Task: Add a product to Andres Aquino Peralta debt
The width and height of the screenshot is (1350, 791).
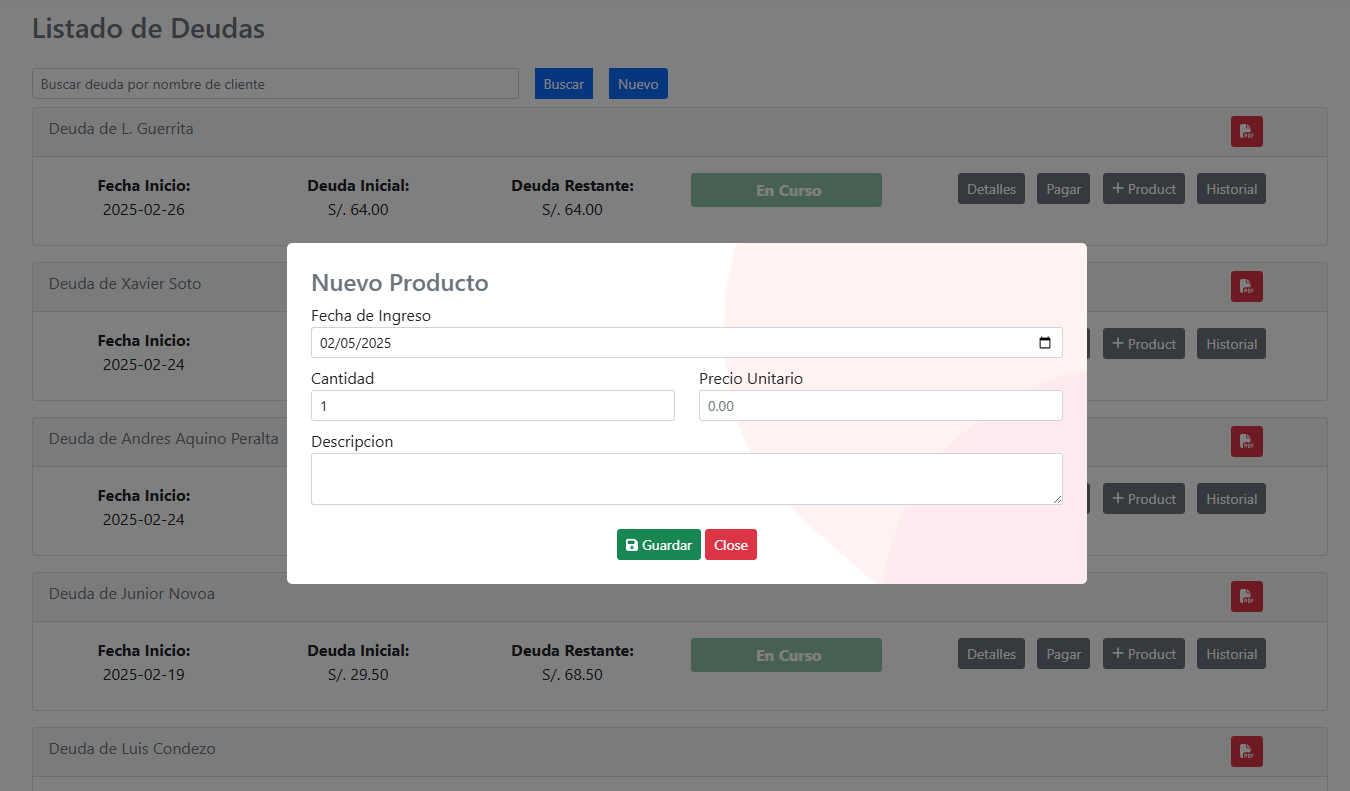Action: pos(1144,499)
